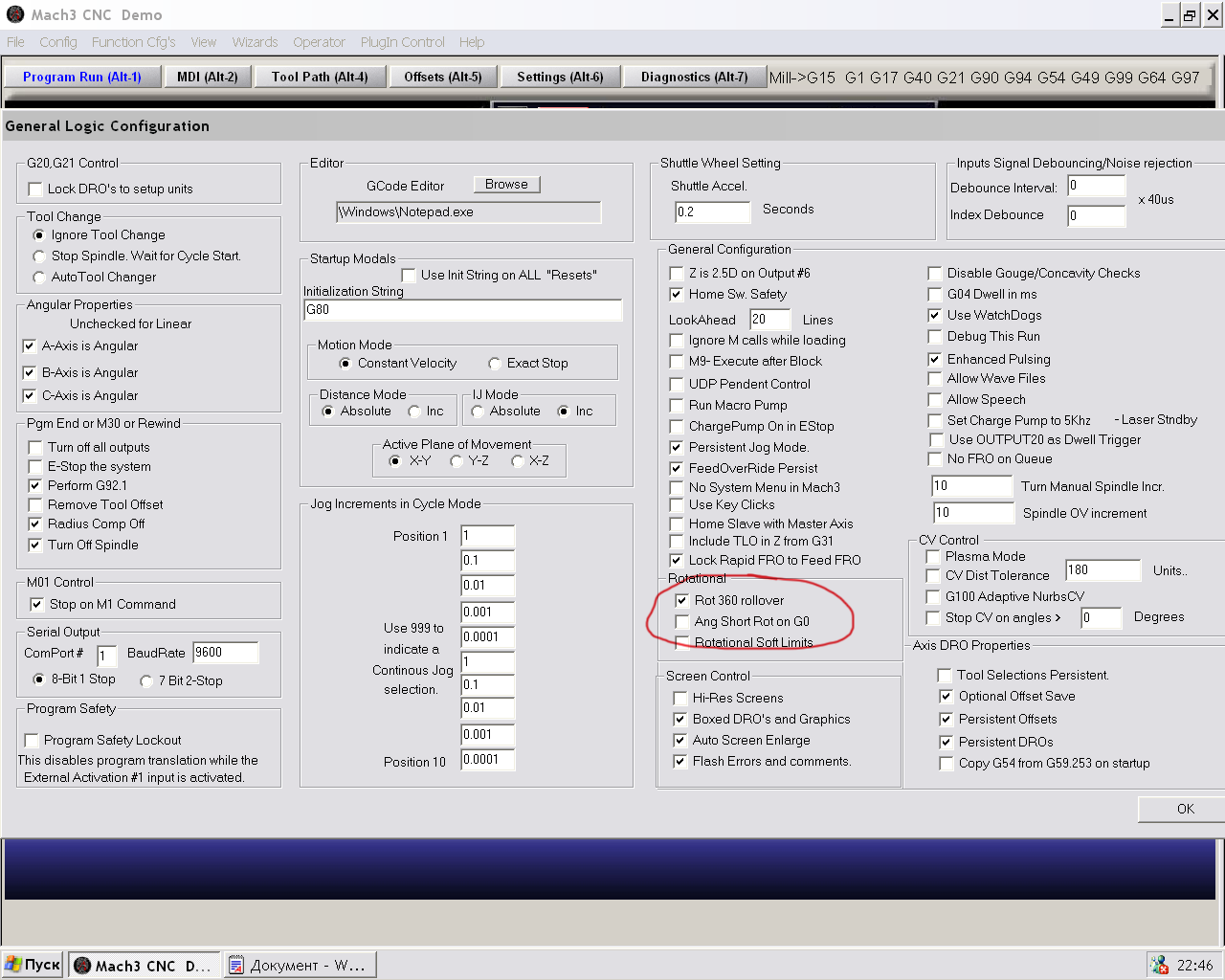Viewport: 1225px width, 980px height.
Task: Switch to Program Run (Alt-1) tab
Action: pos(82,77)
